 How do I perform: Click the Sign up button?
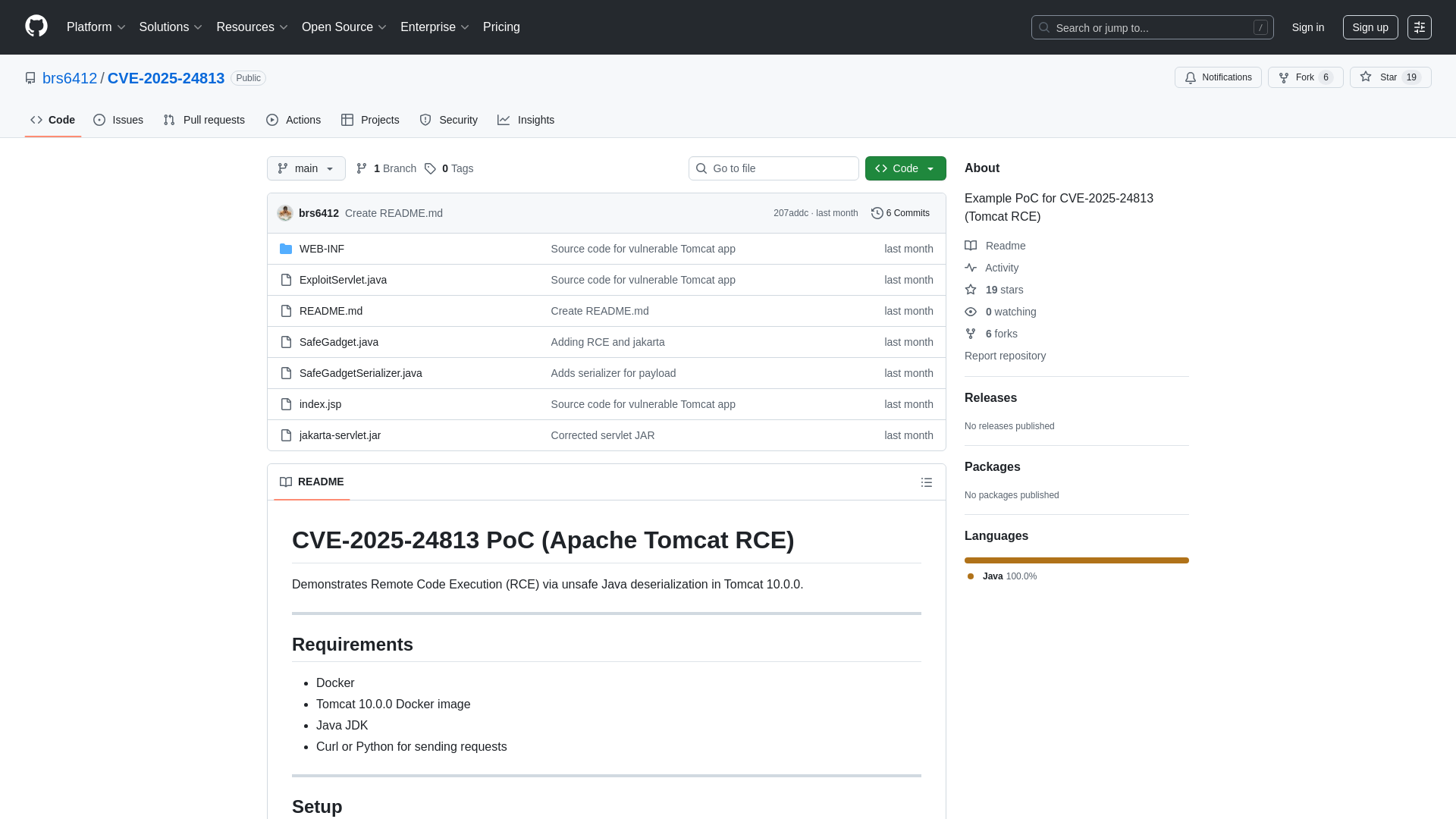[x=1370, y=27]
